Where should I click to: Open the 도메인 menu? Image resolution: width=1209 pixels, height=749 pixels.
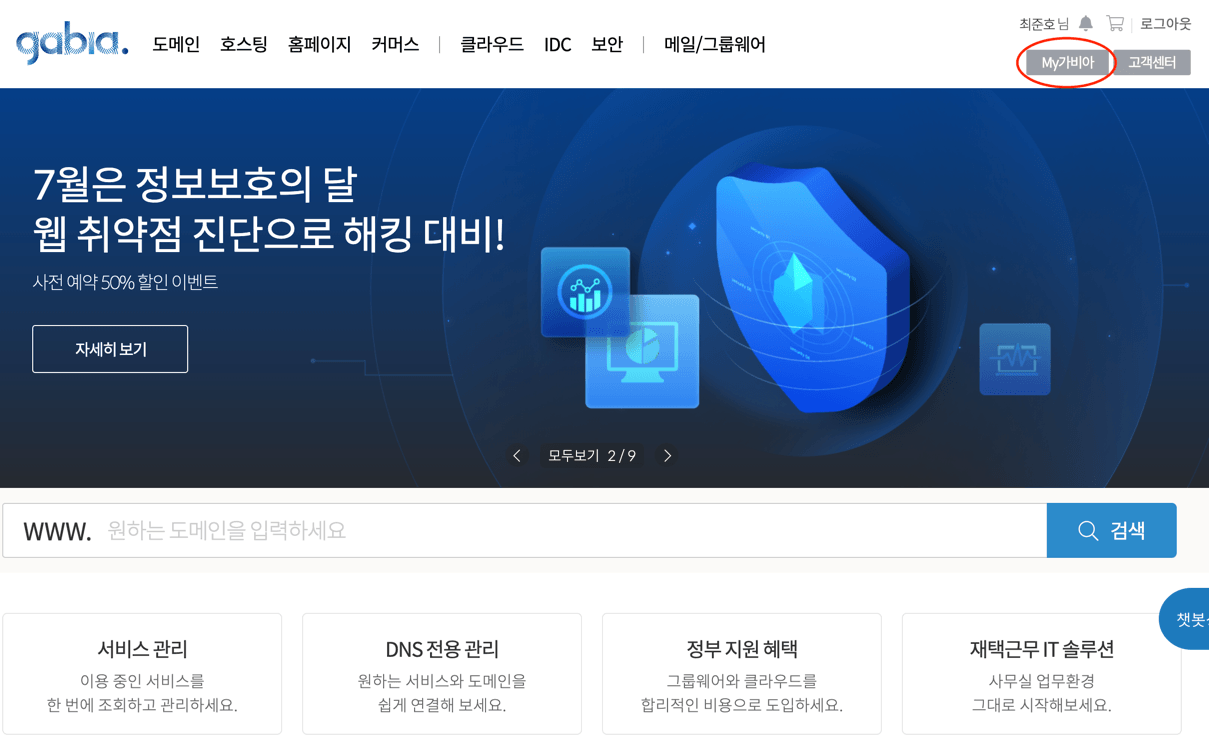[x=176, y=45]
